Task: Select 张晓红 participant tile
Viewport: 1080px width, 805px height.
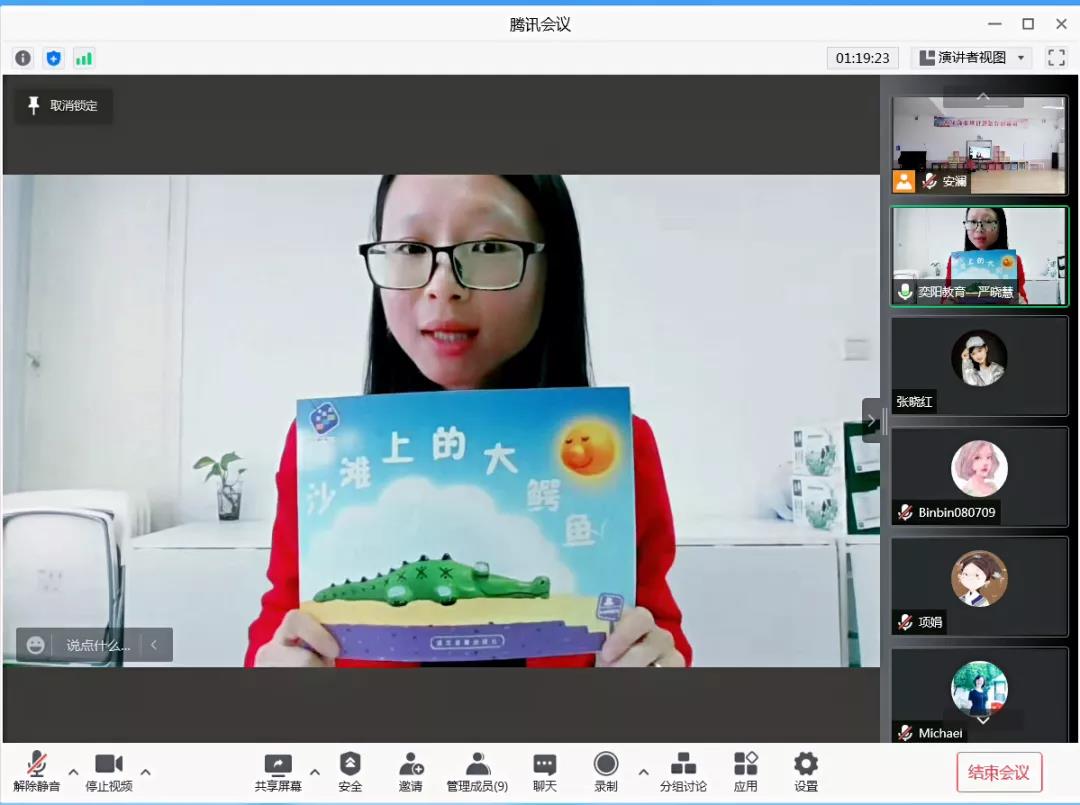Action: [x=979, y=366]
